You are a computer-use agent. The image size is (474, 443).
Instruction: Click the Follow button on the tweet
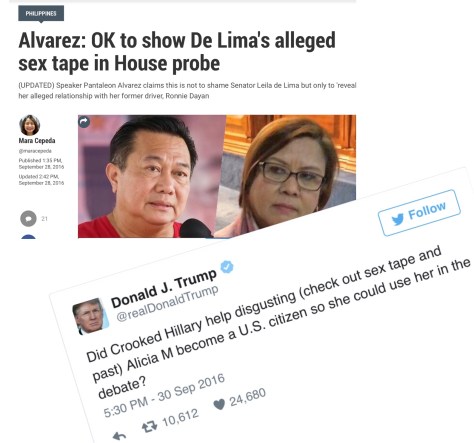click(419, 213)
